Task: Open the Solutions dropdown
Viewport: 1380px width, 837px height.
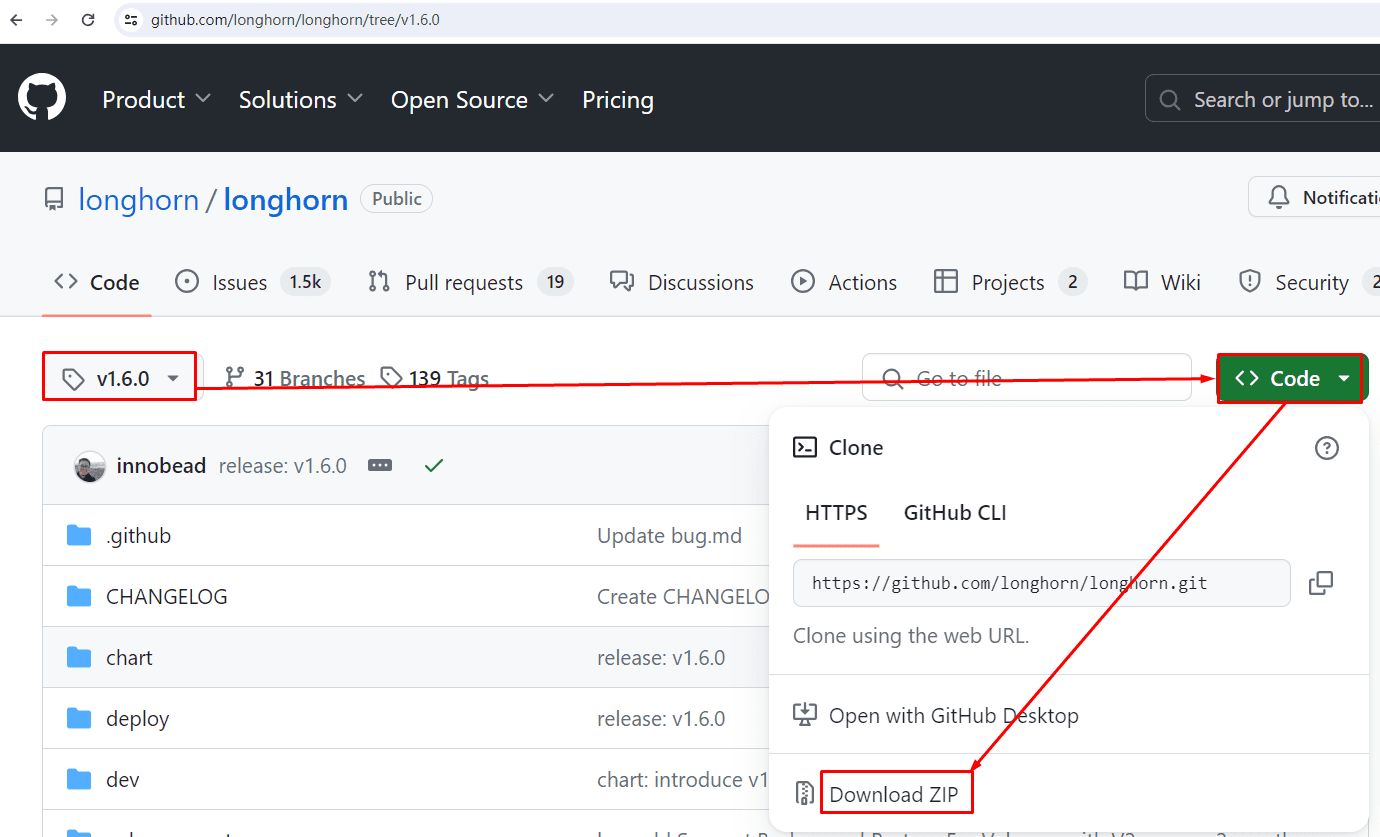Action: pyautogui.click(x=300, y=100)
